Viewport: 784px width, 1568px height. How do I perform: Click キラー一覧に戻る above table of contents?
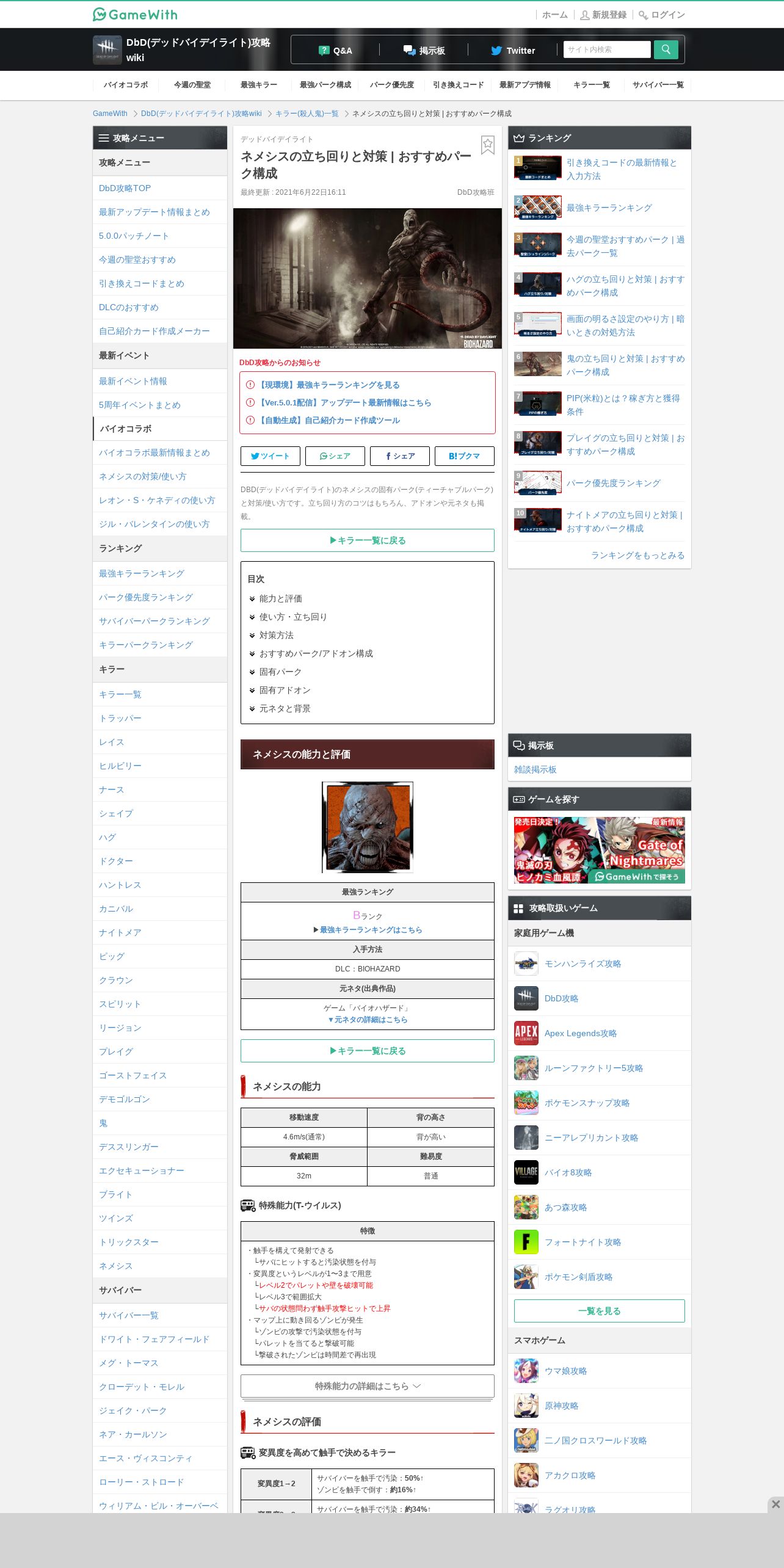(368, 540)
